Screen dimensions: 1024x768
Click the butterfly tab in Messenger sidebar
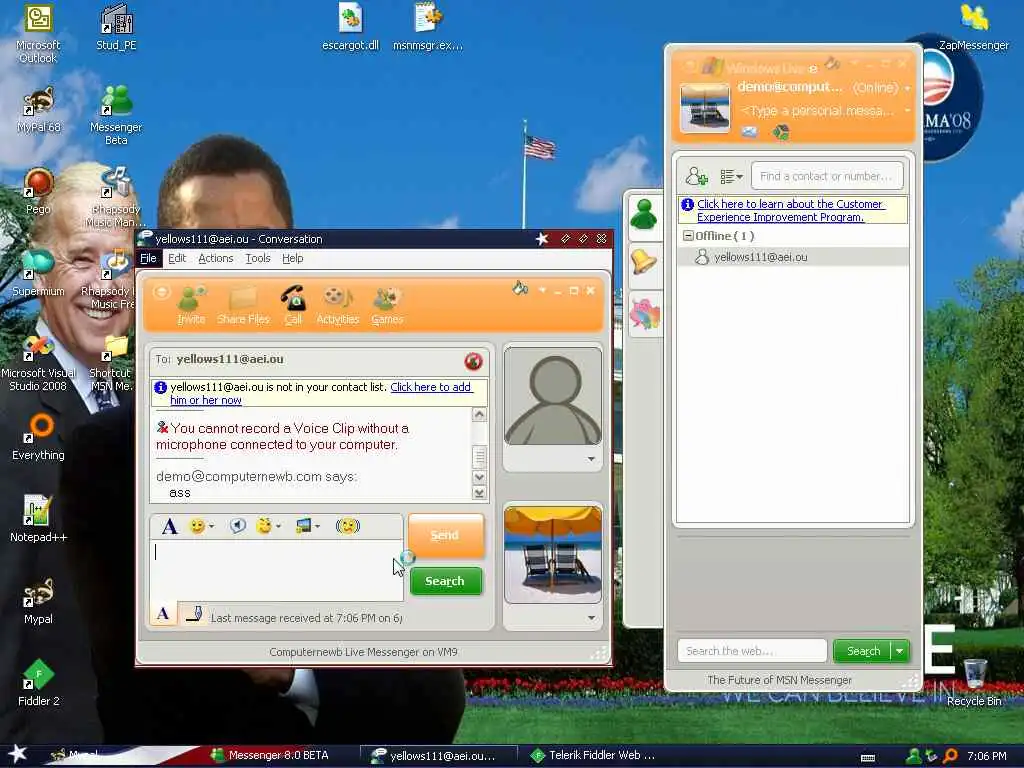[645, 313]
